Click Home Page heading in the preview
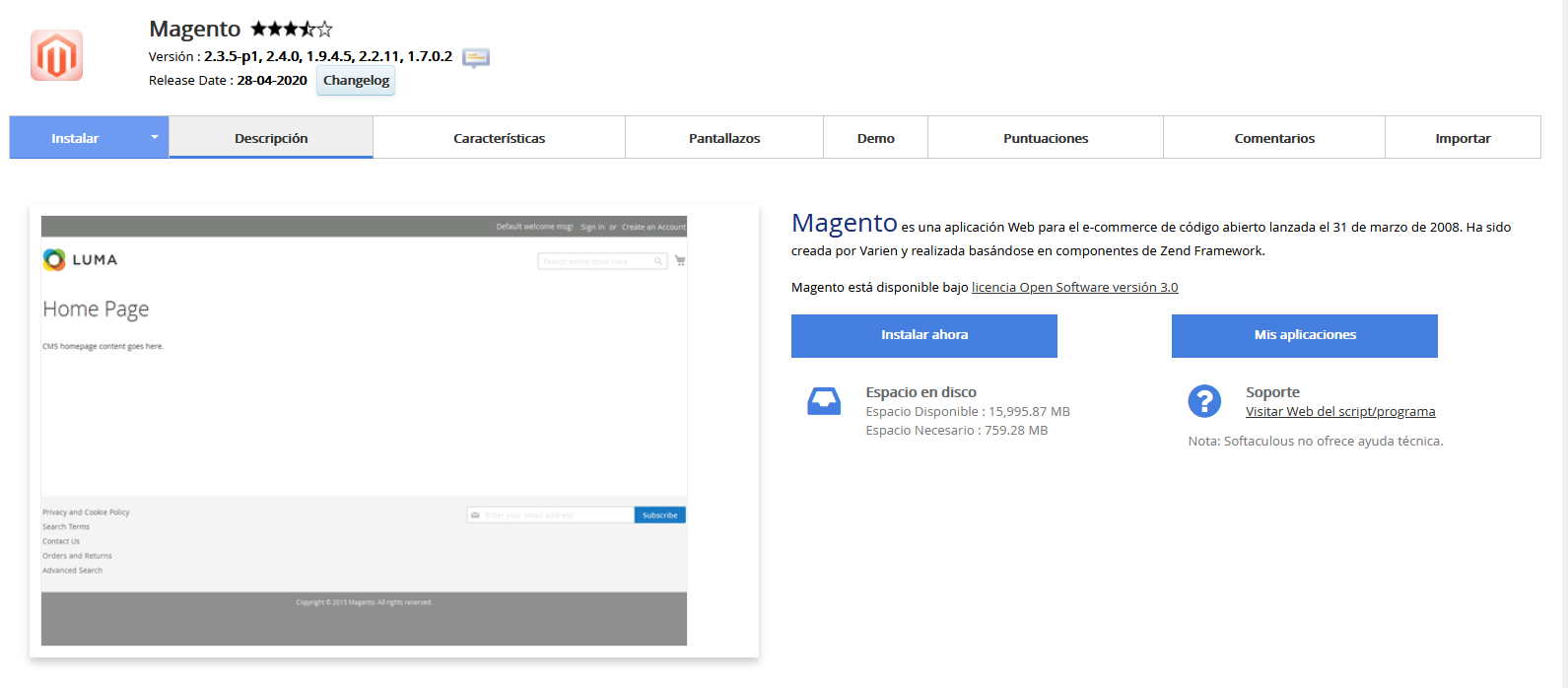The width and height of the screenshot is (1568, 688). click(96, 310)
